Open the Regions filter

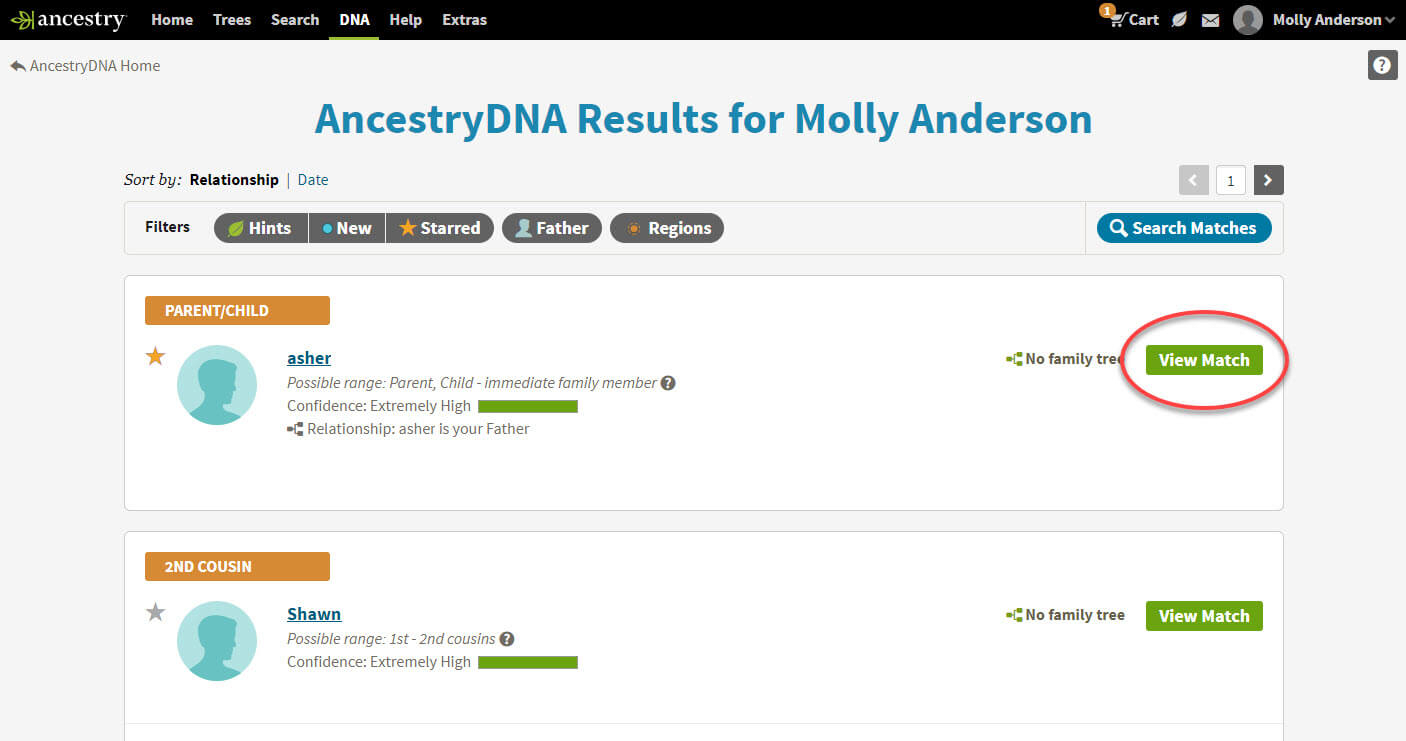pos(666,228)
